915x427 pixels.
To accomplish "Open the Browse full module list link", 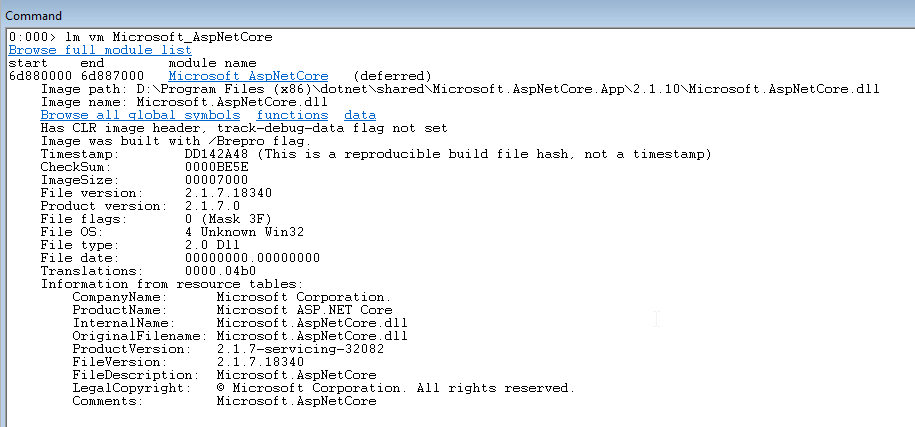I will 100,50.
